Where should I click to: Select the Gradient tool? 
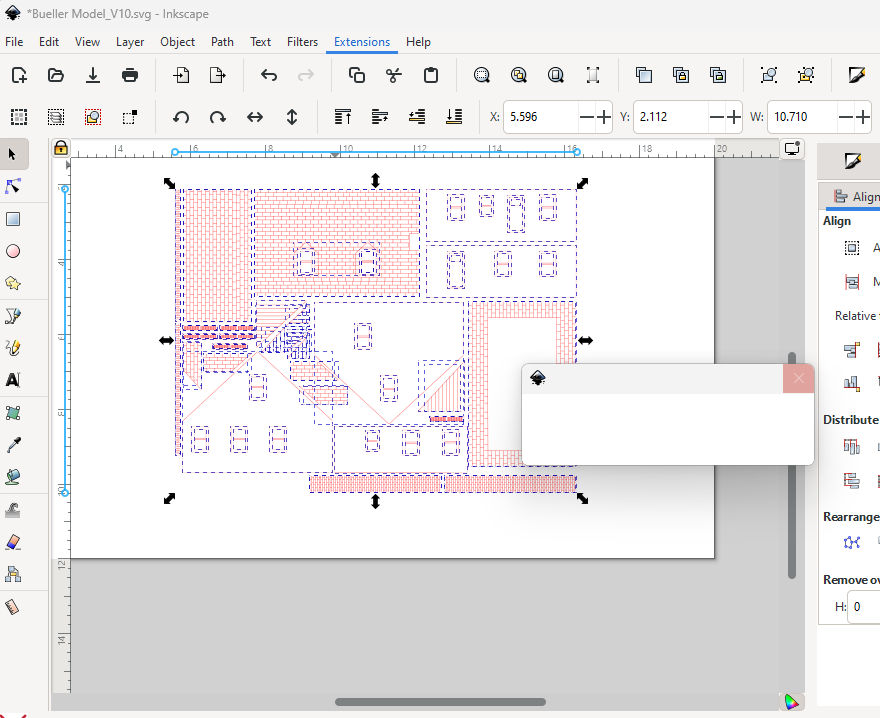(13, 413)
